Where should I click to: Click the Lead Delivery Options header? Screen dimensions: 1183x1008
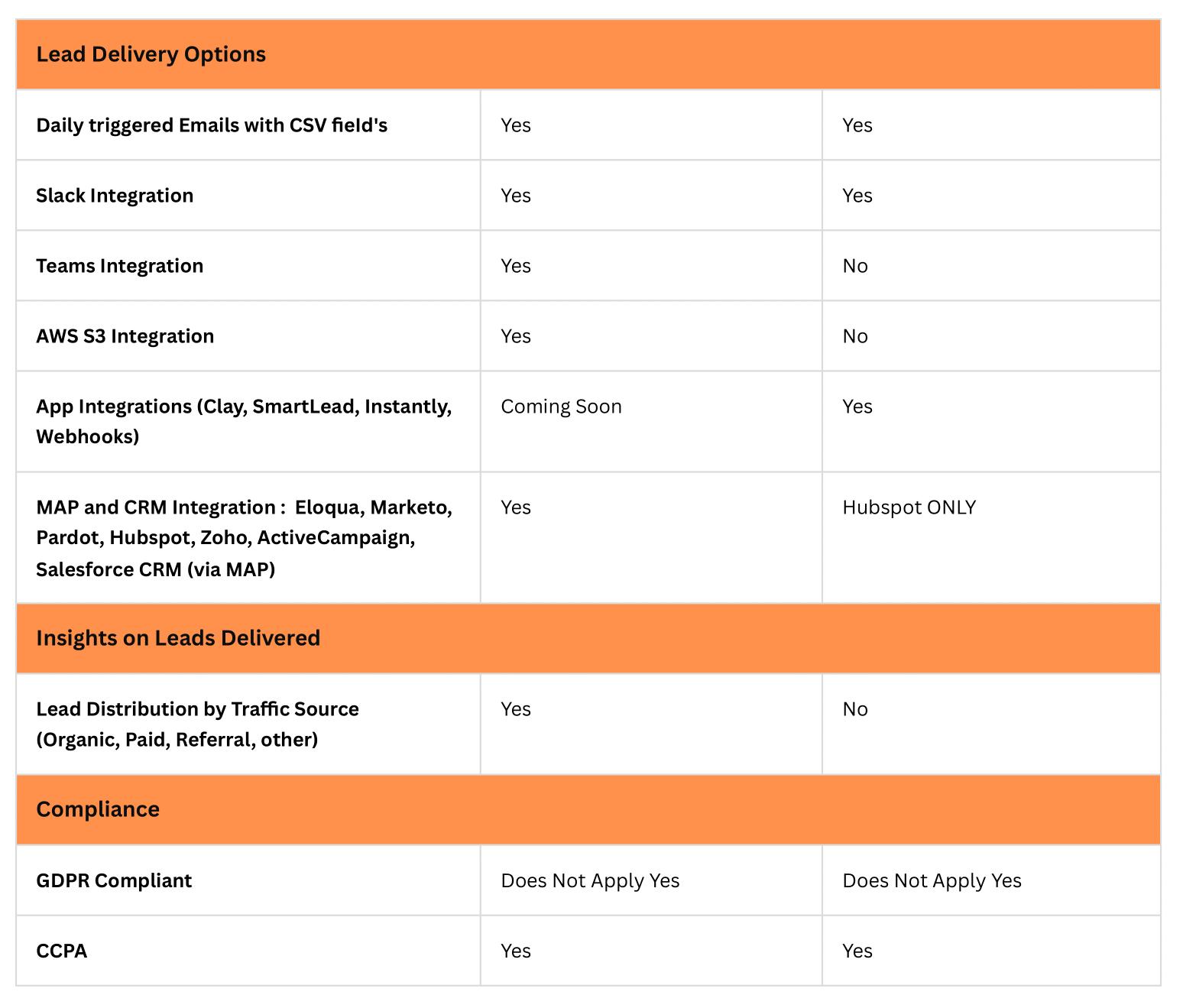151,54
